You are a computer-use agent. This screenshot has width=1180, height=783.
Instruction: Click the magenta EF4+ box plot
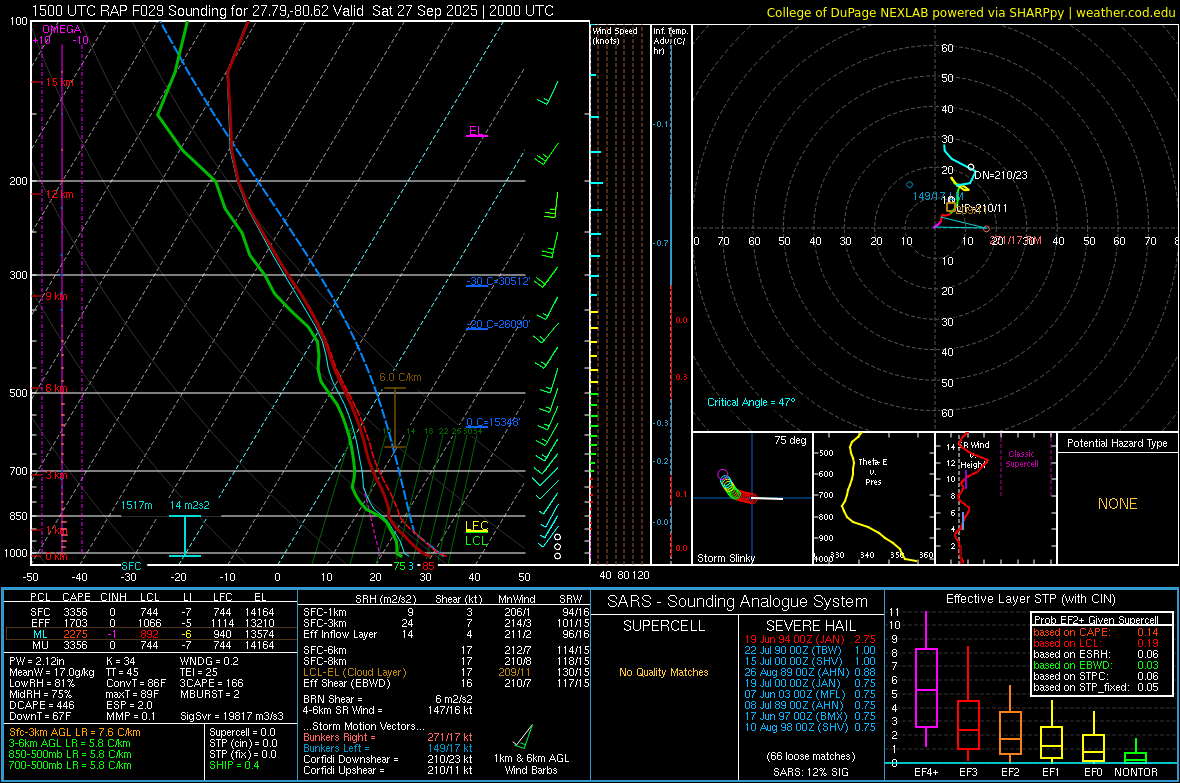[x=926, y=678]
